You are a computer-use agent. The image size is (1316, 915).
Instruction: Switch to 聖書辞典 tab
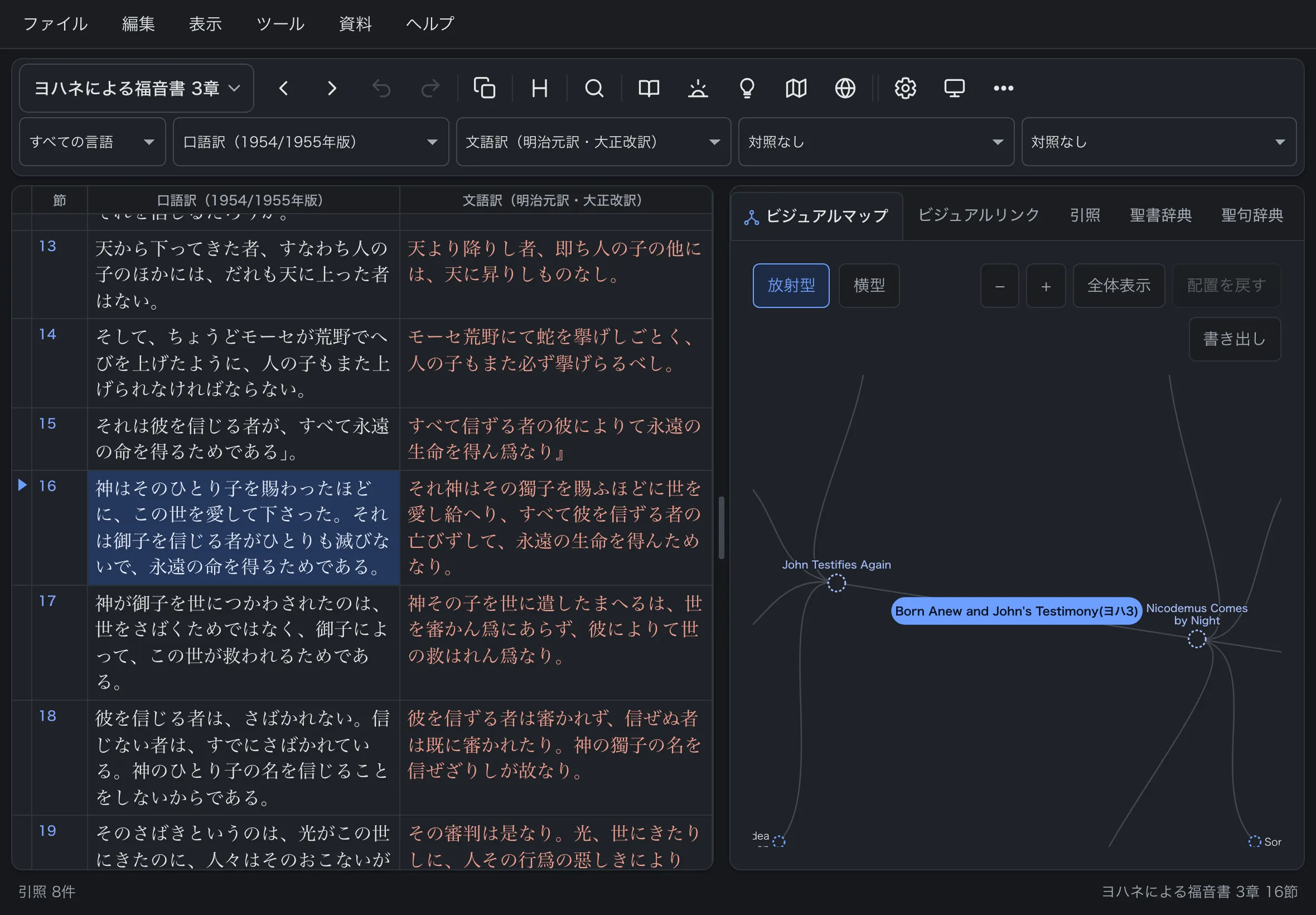click(x=1161, y=215)
